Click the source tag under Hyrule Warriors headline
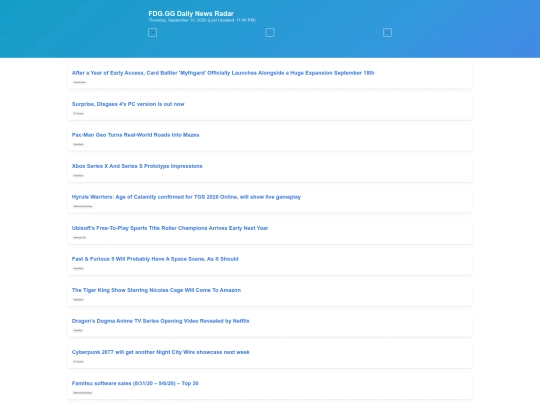Screen dimensions: 540x405 coord(83,206)
